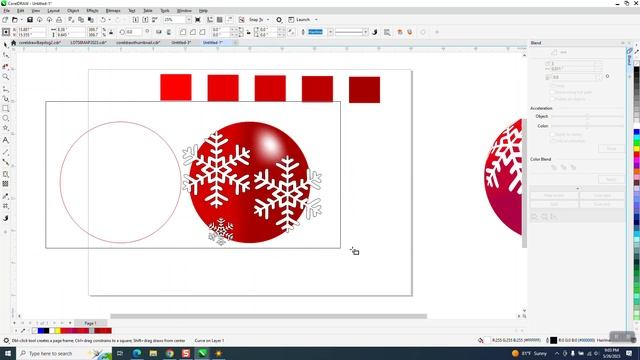Select the Freehand curve tool
This screenshot has width=640, height=360.
(x=5, y=89)
